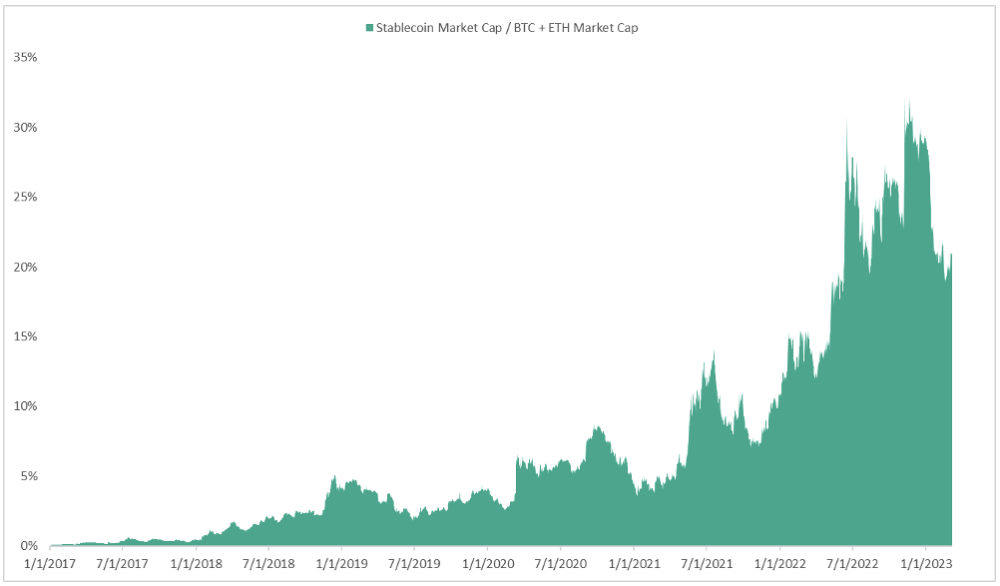Select the Stablecoin Market Cap legend label
1000x586 pixels.
[506, 28]
